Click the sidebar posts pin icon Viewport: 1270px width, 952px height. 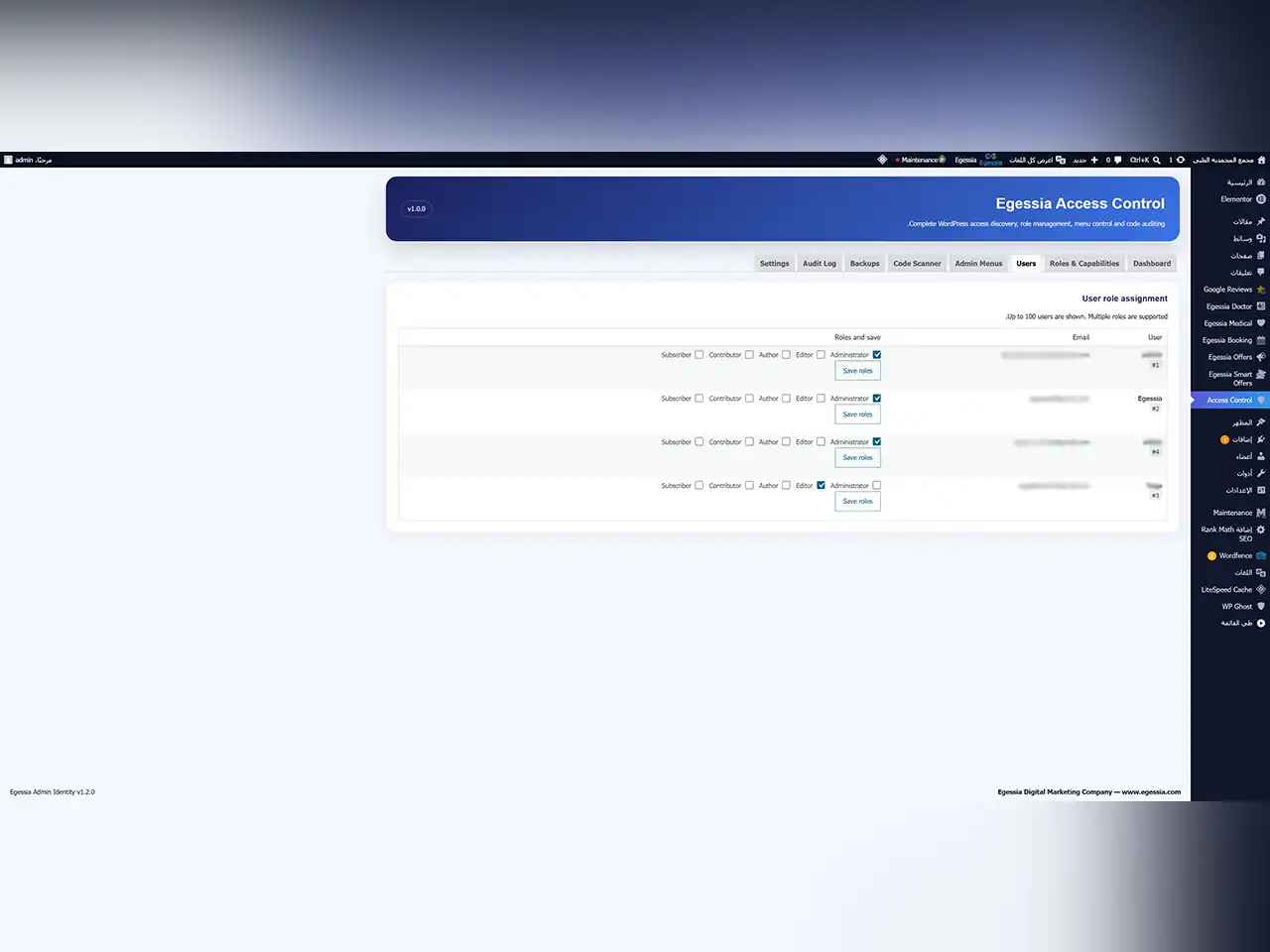pyautogui.click(x=1261, y=221)
